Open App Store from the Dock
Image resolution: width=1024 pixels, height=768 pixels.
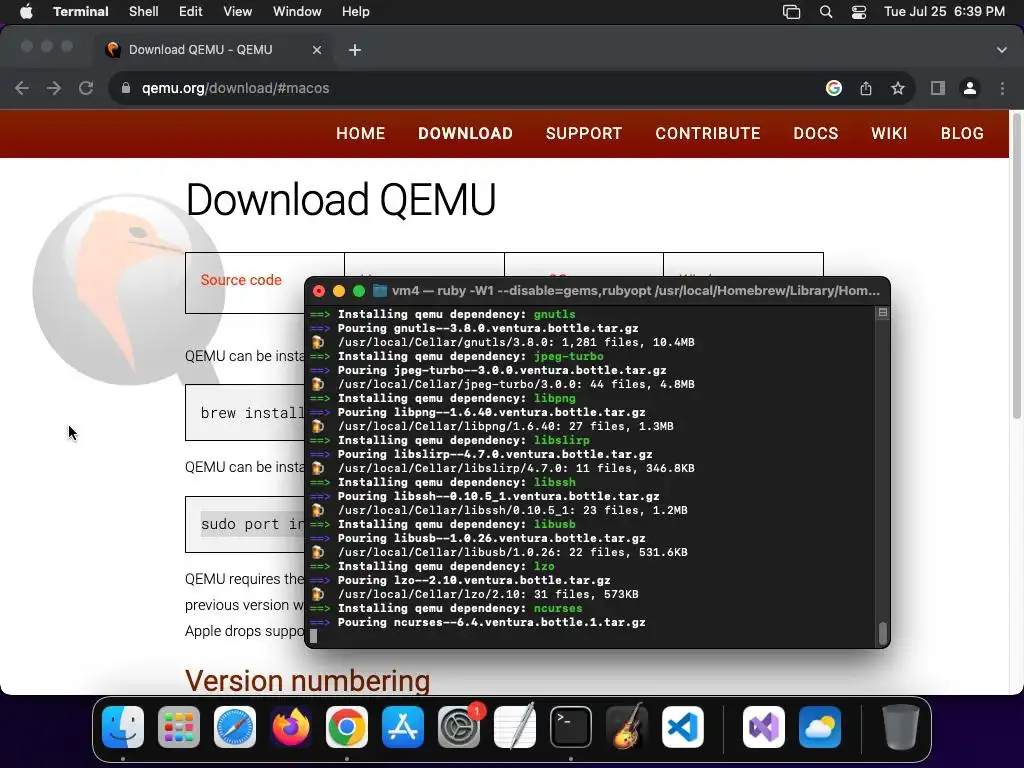pos(403,727)
